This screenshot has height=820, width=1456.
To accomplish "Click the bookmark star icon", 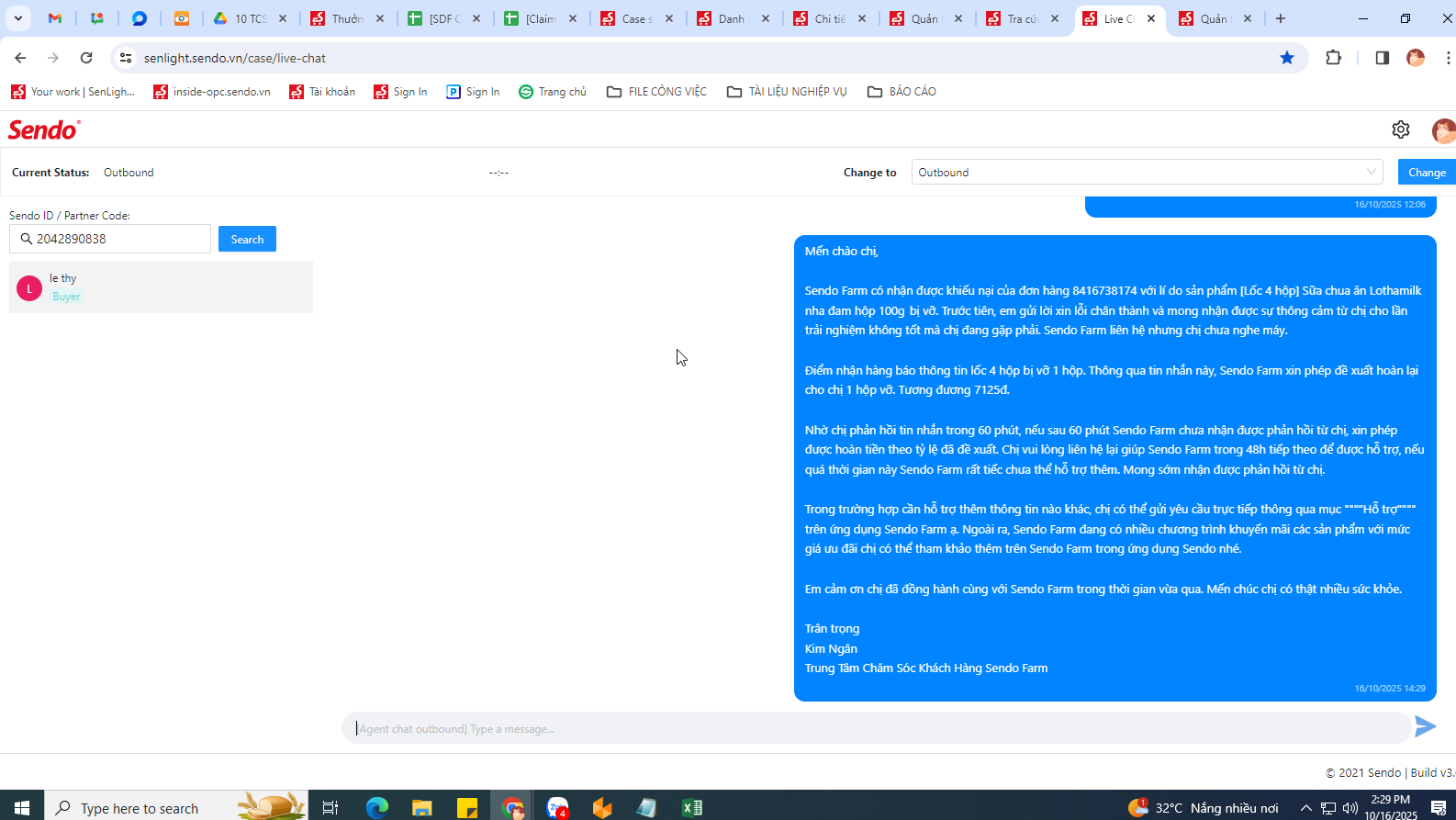I will click(1287, 58).
